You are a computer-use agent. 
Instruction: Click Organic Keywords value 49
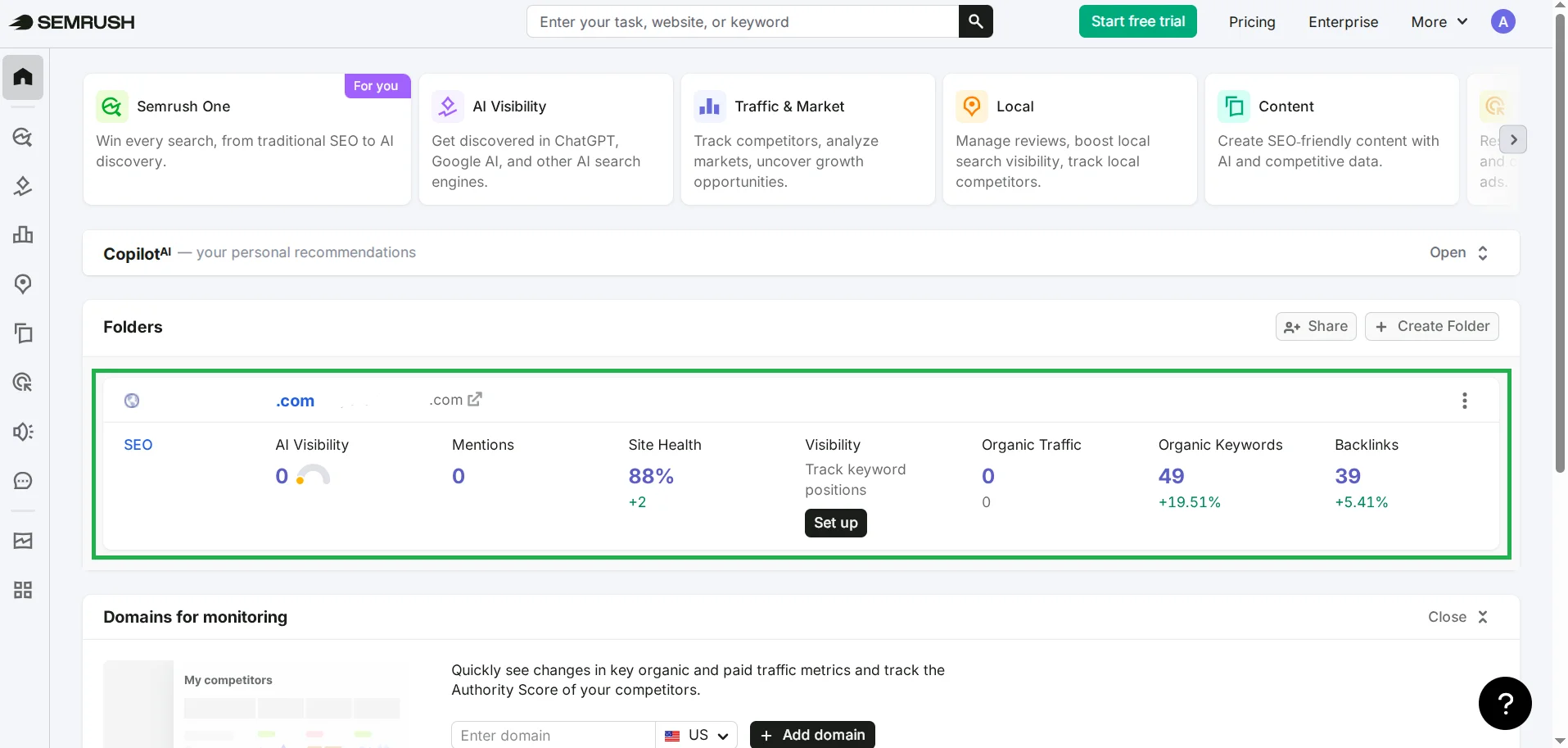coord(1172,476)
